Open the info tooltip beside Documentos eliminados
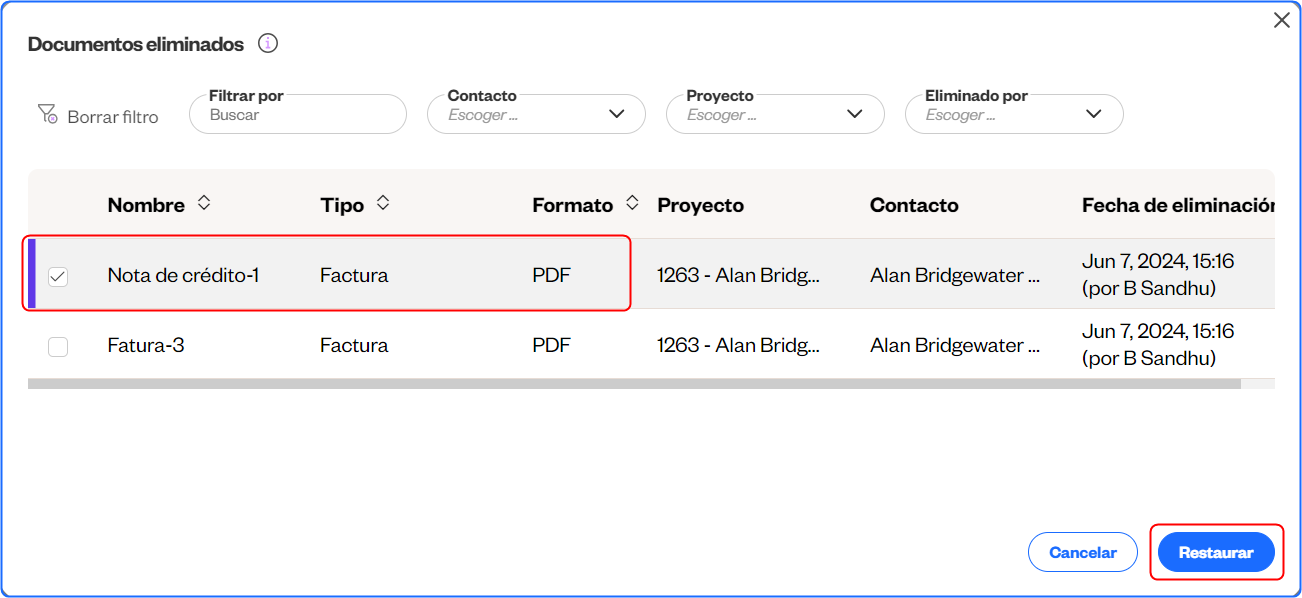 pyautogui.click(x=267, y=43)
